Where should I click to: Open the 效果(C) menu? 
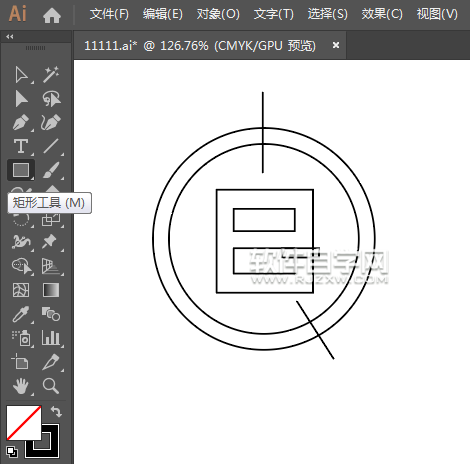click(x=382, y=14)
